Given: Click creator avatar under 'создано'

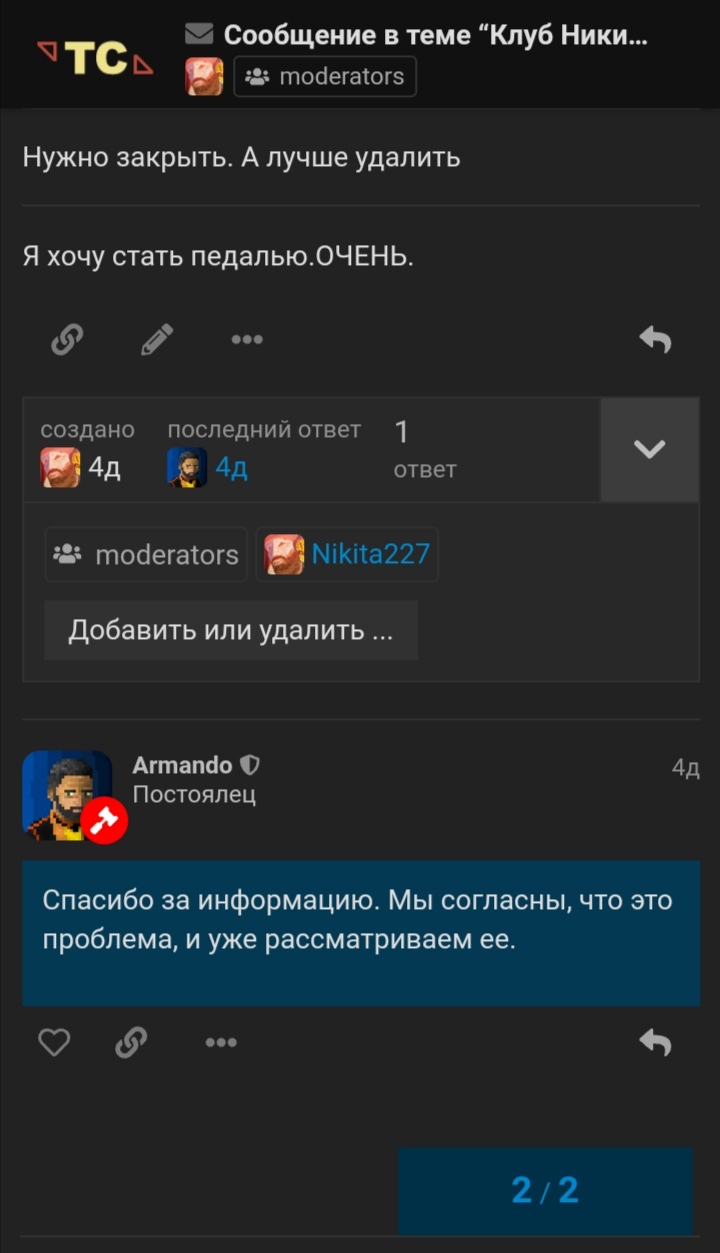Looking at the screenshot, I should pyautogui.click(x=60, y=468).
